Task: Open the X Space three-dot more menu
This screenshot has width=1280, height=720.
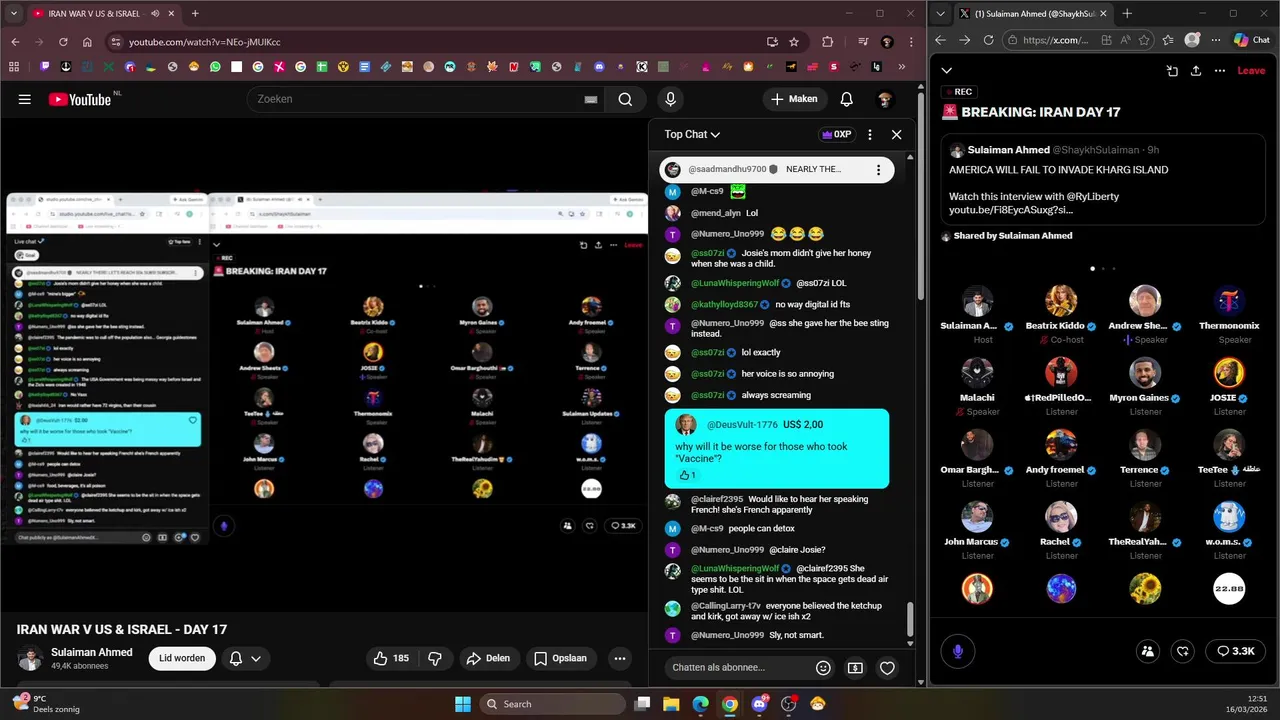Action: [1219, 70]
